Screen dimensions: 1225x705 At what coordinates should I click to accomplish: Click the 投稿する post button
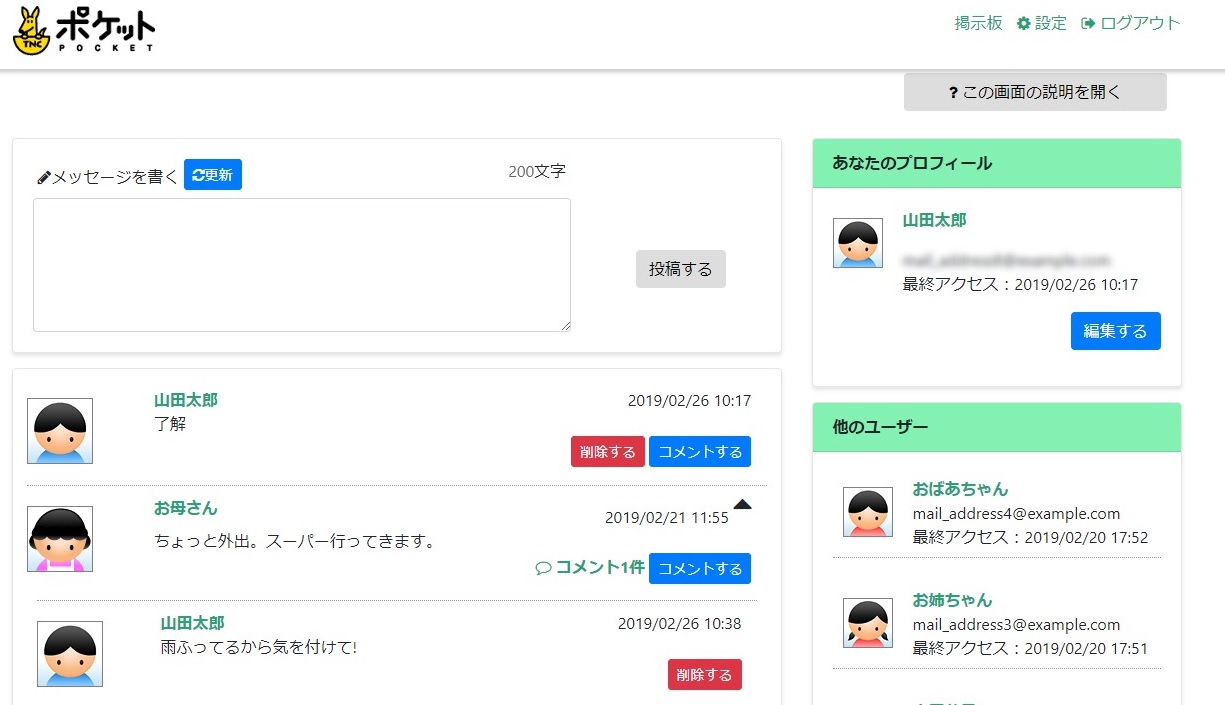tap(680, 268)
